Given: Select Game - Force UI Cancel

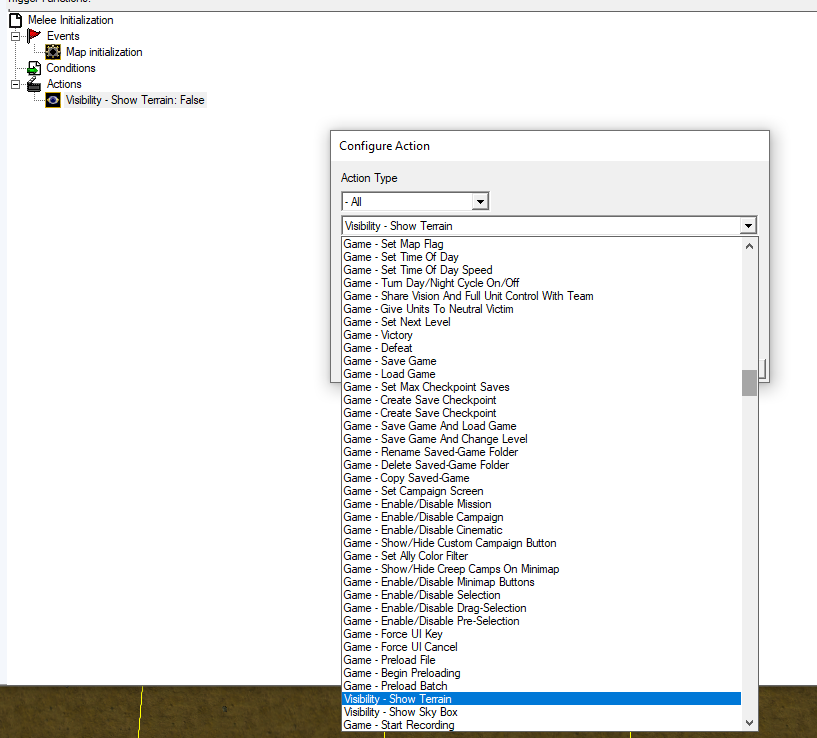Looking at the screenshot, I should point(541,648).
